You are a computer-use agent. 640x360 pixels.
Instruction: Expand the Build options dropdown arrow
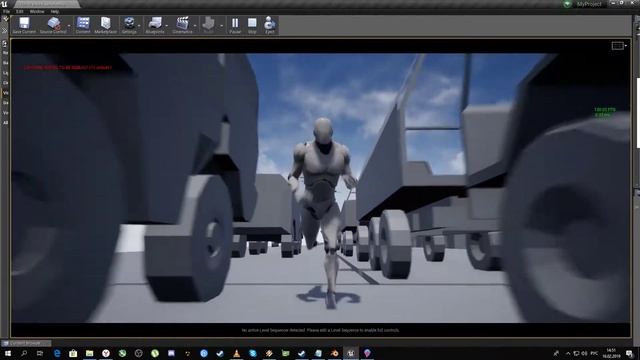[x=222, y=26]
